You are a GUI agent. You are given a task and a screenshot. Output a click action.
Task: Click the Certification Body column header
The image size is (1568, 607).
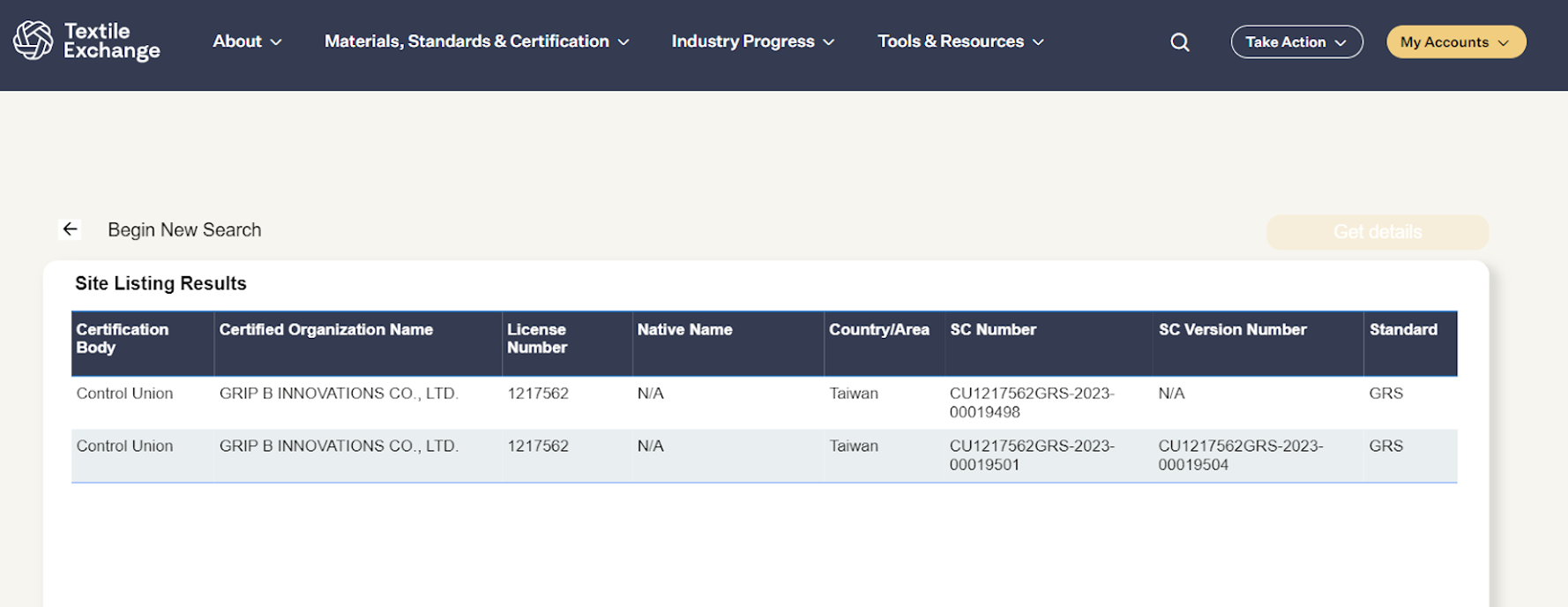coord(123,339)
